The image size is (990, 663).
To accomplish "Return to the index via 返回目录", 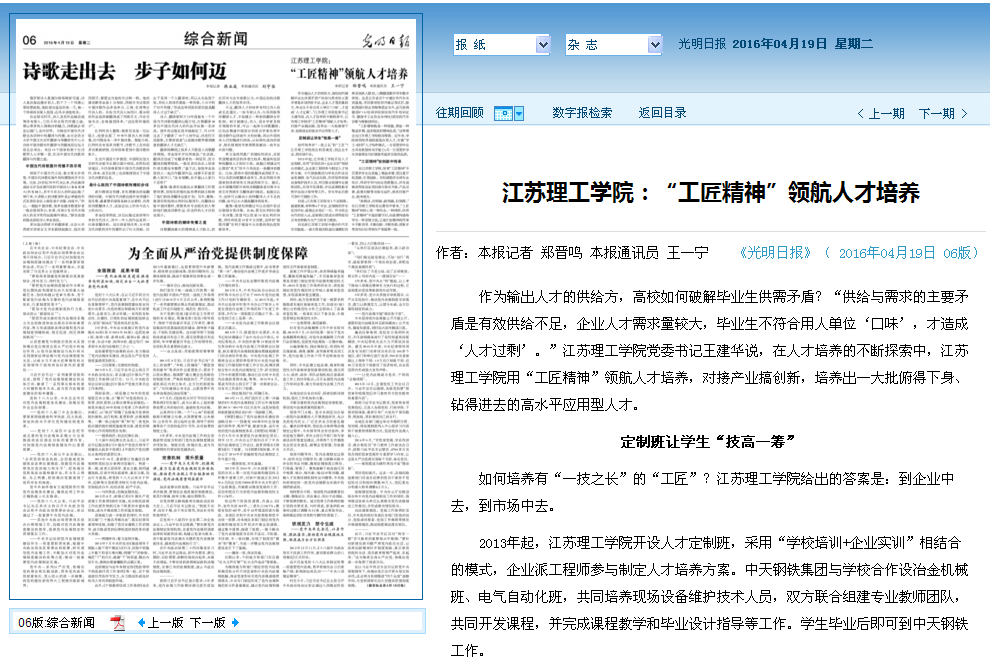I will click(662, 113).
